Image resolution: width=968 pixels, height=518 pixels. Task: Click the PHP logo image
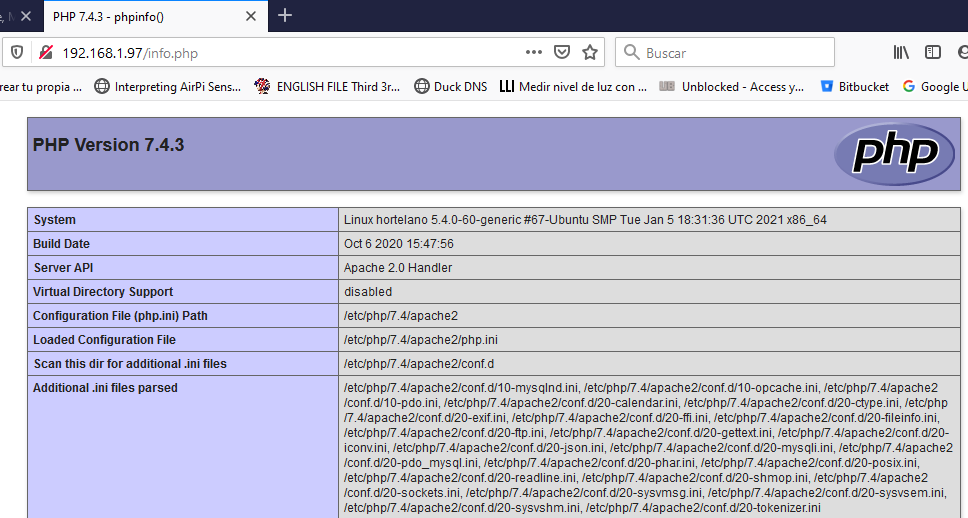pyautogui.click(x=895, y=154)
